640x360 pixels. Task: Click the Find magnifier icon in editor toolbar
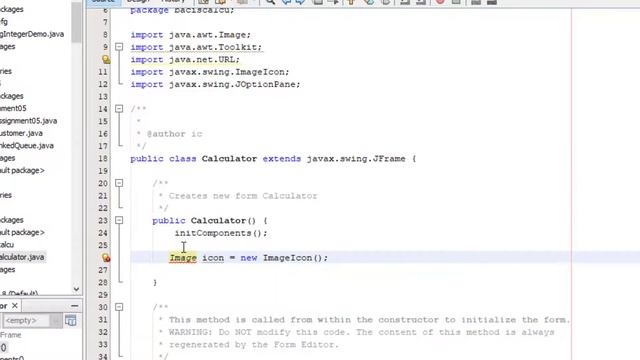point(270,2)
